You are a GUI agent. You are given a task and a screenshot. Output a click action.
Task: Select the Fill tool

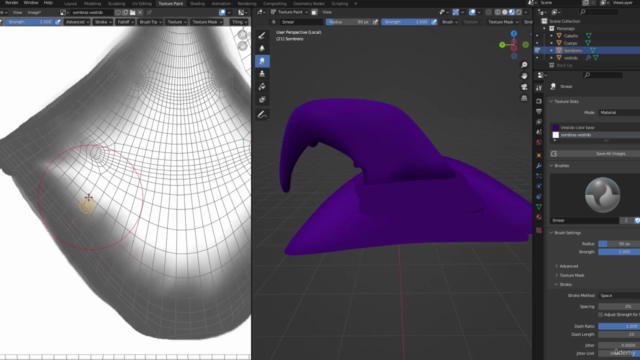pyautogui.click(x=262, y=87)
